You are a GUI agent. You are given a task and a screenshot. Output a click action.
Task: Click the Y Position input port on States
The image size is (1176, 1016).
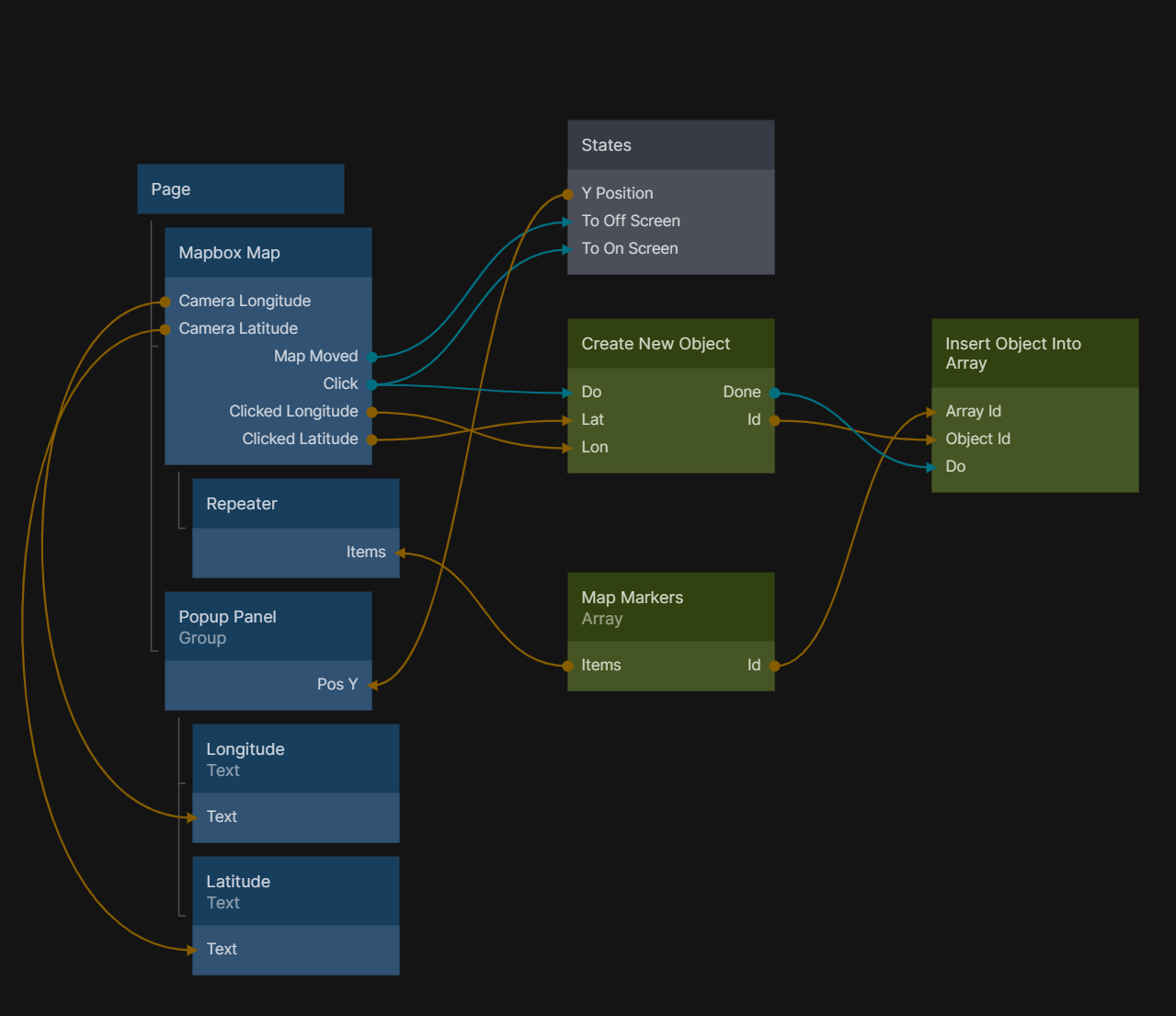coord(568,194)
